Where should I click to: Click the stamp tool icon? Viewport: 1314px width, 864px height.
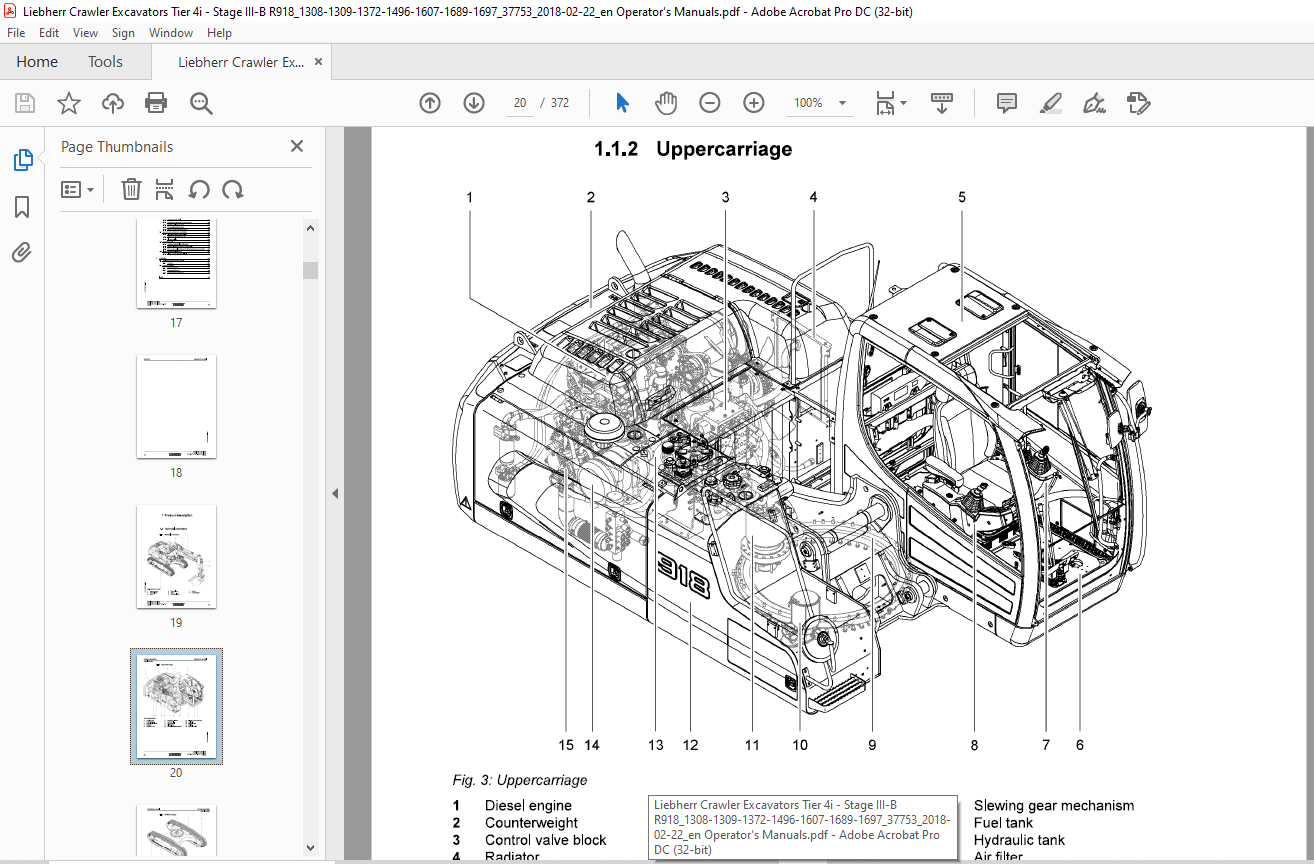1138,103
